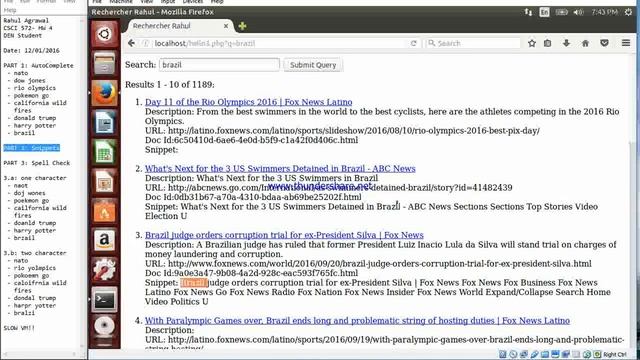This screenshot has height=360, width=640.
Task: Click the Right Ctrl host key label
Action: [615, 355]
